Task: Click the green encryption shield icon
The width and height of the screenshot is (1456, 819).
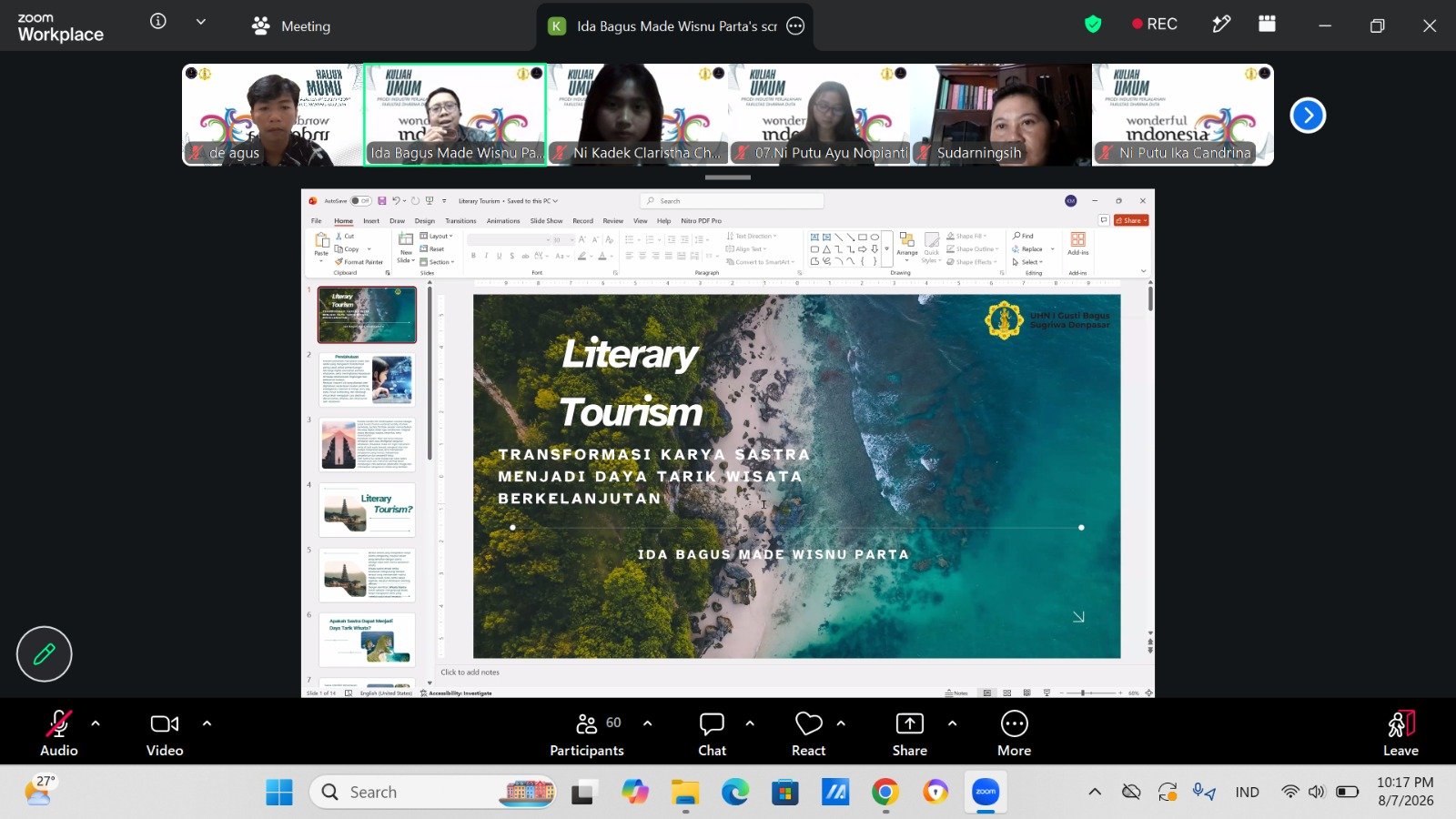Action: tap(1093, 25)
